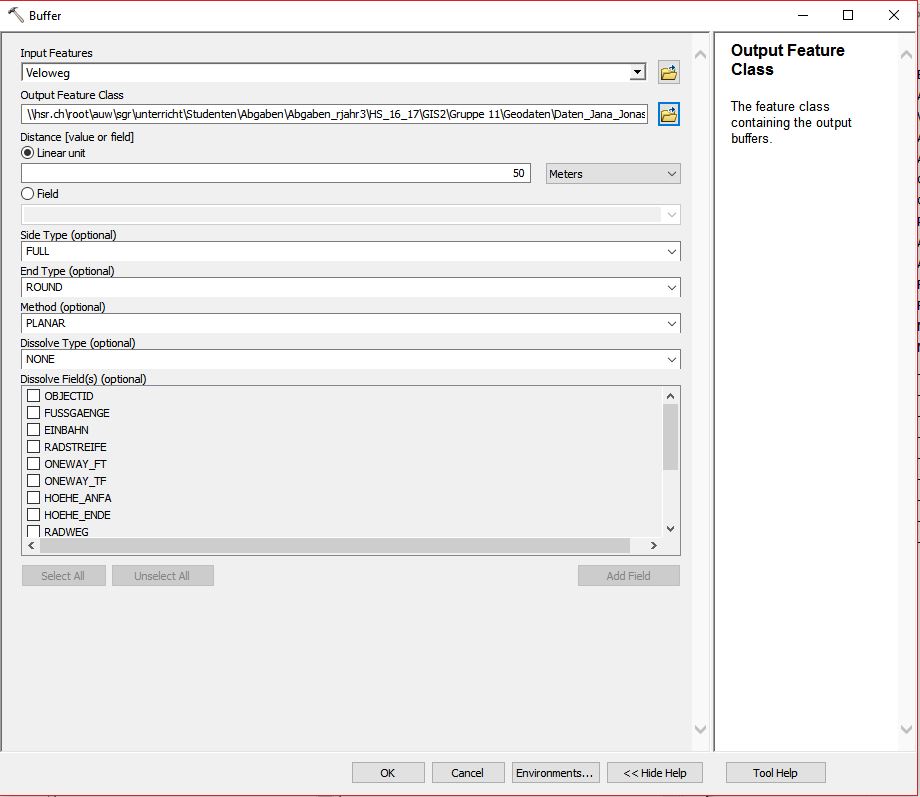
Task: Click the Output Feature Class browse folder icon
Action: (669, 114)
